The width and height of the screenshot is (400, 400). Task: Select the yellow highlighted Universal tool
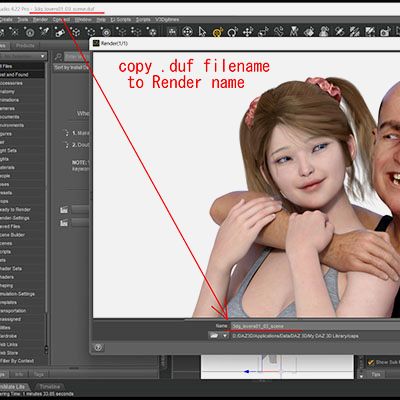click(217, 32)
